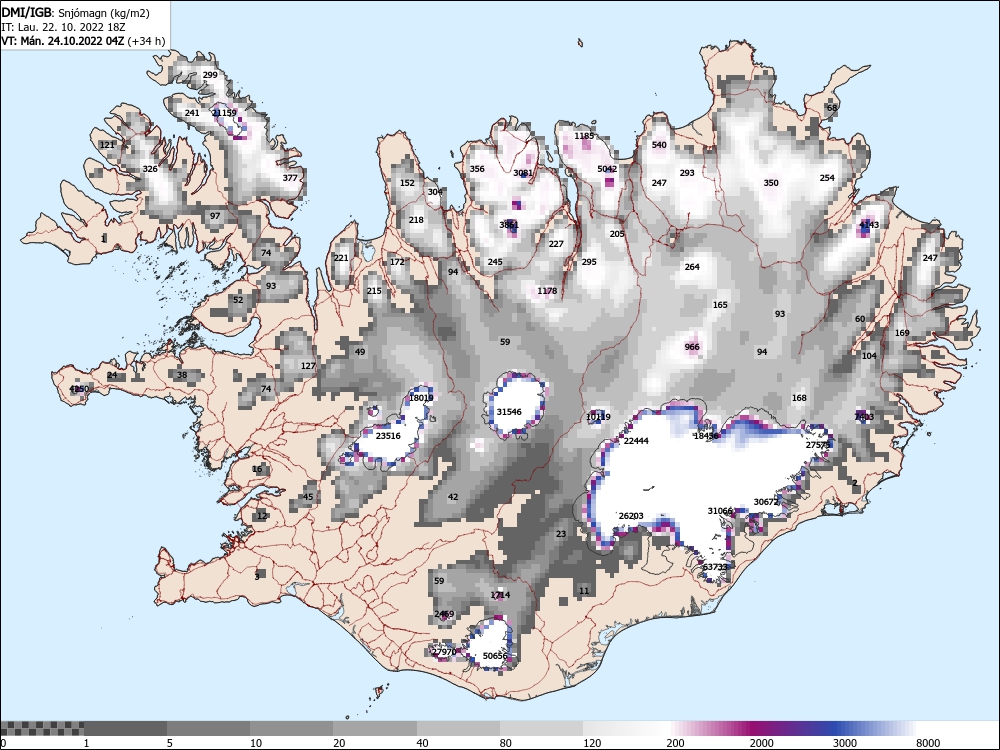The height and width of the screenshot is (750, 1000).
Task: Click snow value '27970' on Eyjafjallajökull
Action: pos(445,652)
